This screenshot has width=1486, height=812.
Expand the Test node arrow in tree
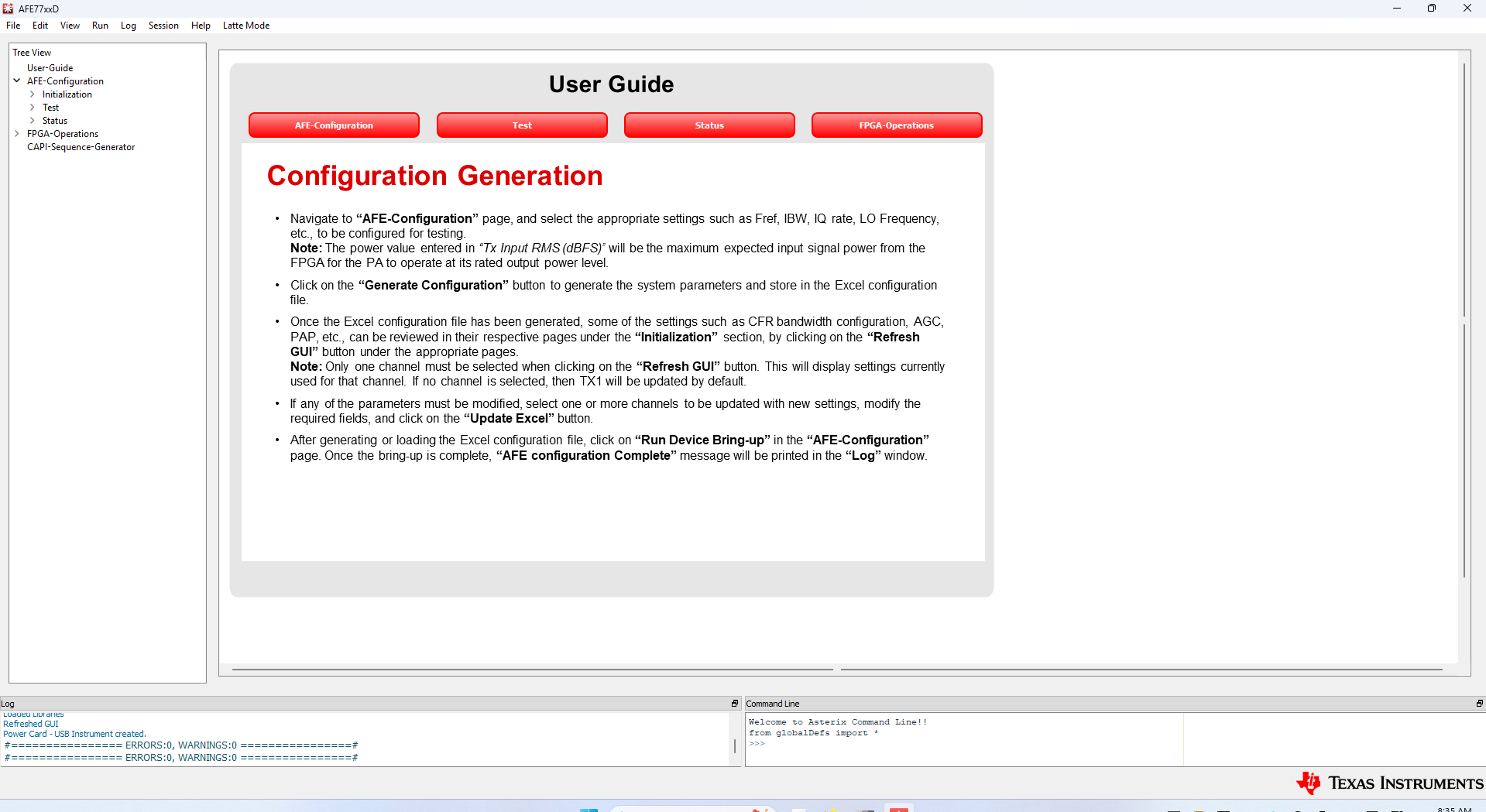[33, 108]
